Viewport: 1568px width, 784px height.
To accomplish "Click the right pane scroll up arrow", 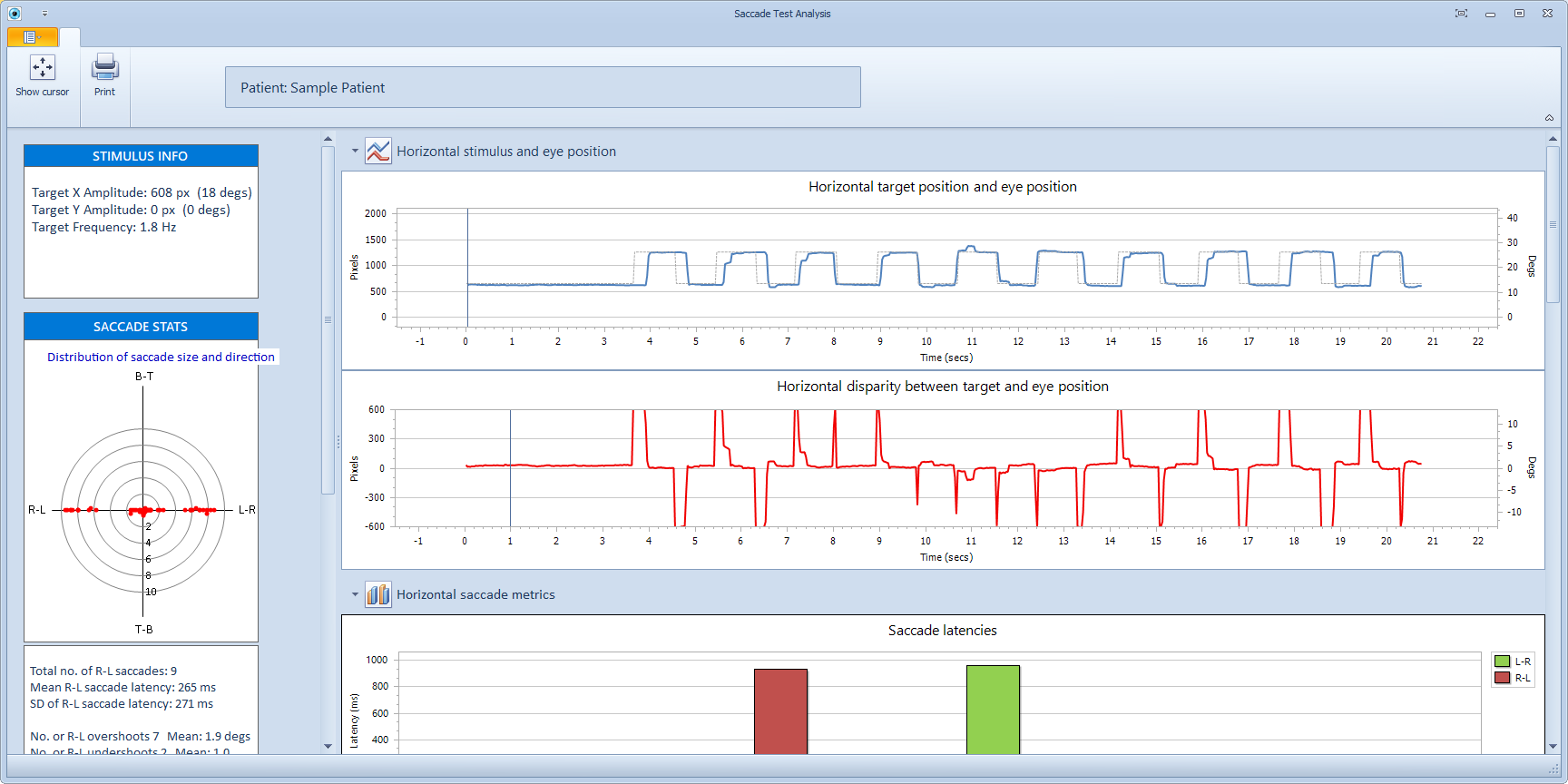I will pyautogui.click(x=1553, y=140).
